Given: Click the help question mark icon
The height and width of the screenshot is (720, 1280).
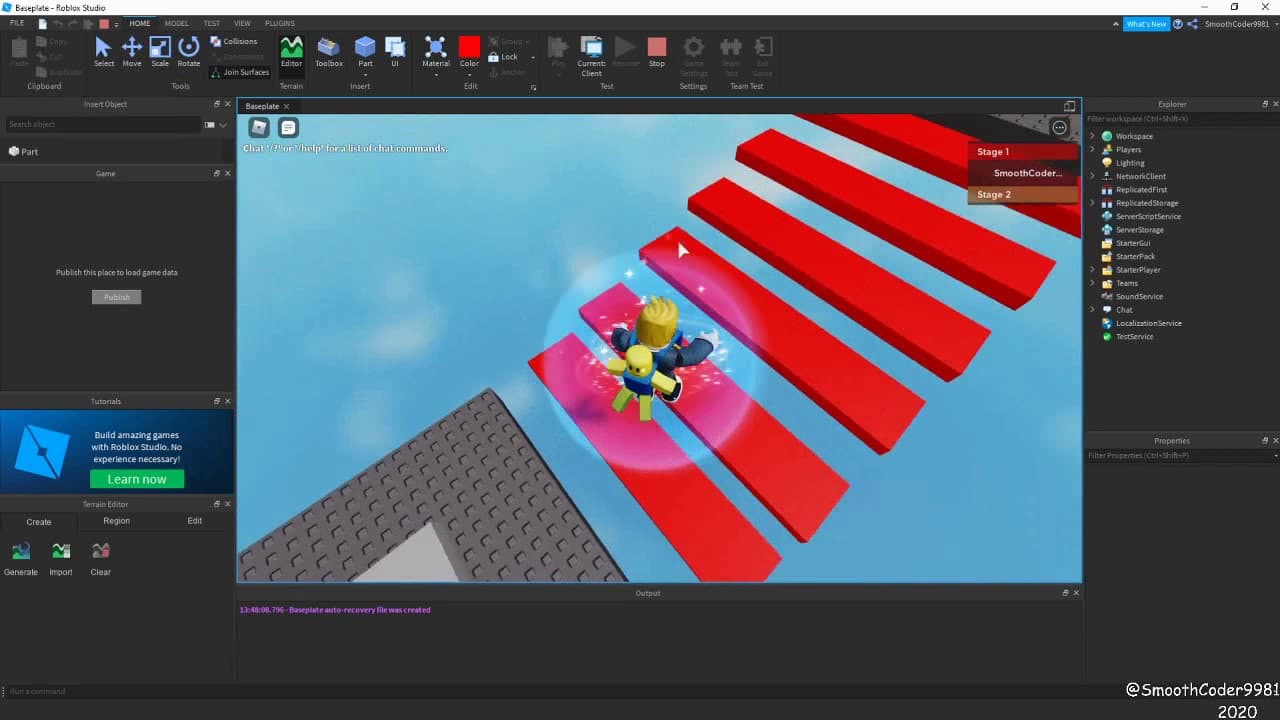Looking at the screenshot, I should pos(1177,24).
